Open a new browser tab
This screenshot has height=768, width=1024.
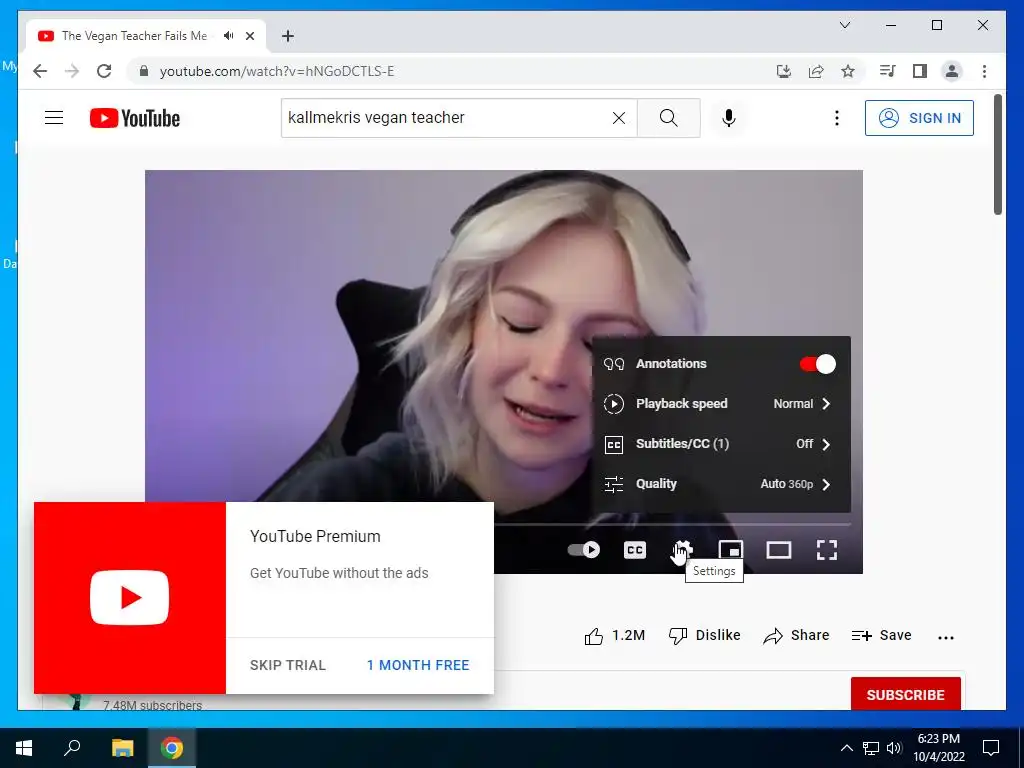(287, 36)
